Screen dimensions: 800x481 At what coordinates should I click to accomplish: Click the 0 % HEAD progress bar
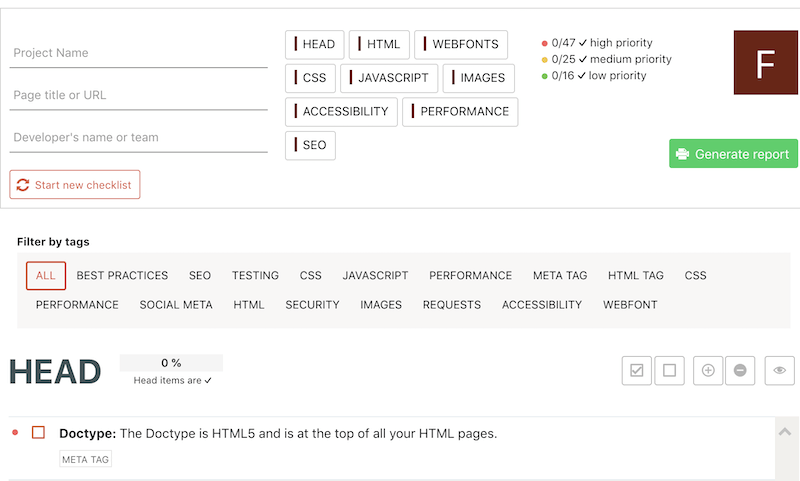click(x=171, y=363)
